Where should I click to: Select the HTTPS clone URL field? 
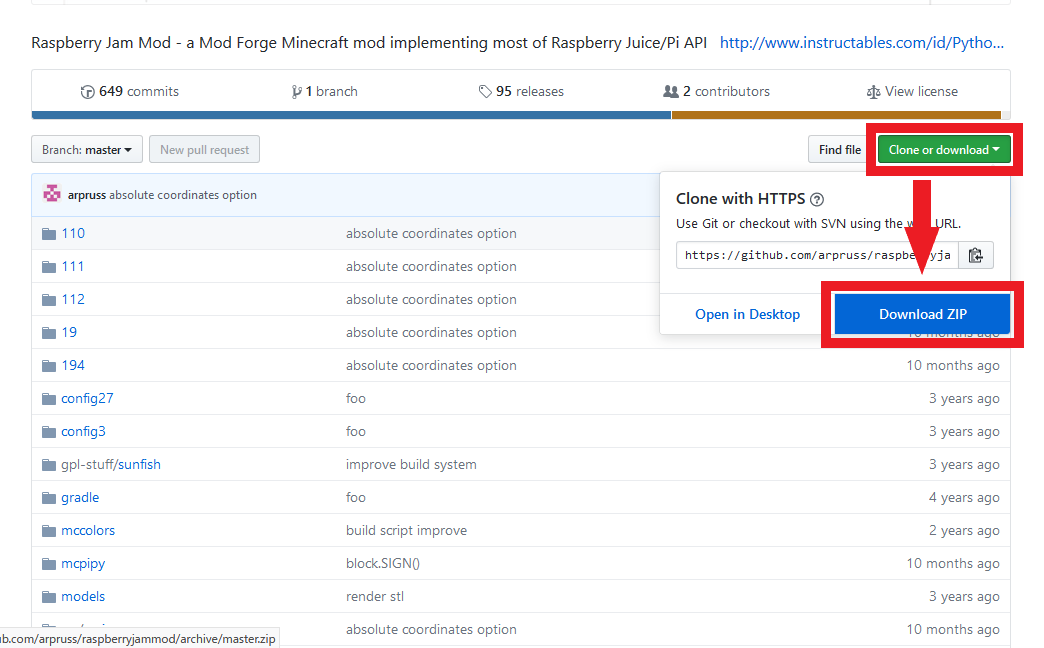coord(817,255)
